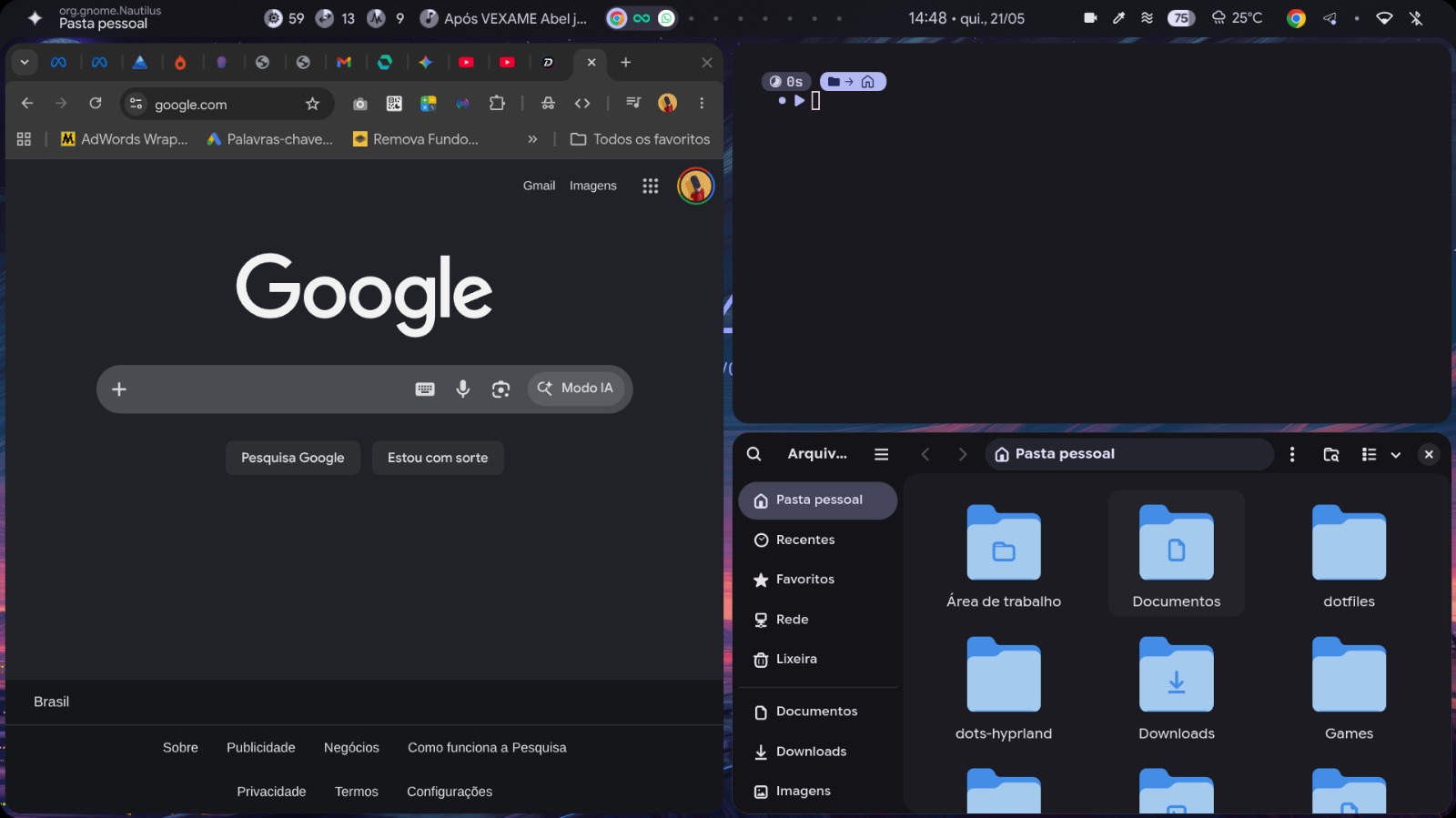
Task: Go back in Chrome browser
Action: (27, 104)
